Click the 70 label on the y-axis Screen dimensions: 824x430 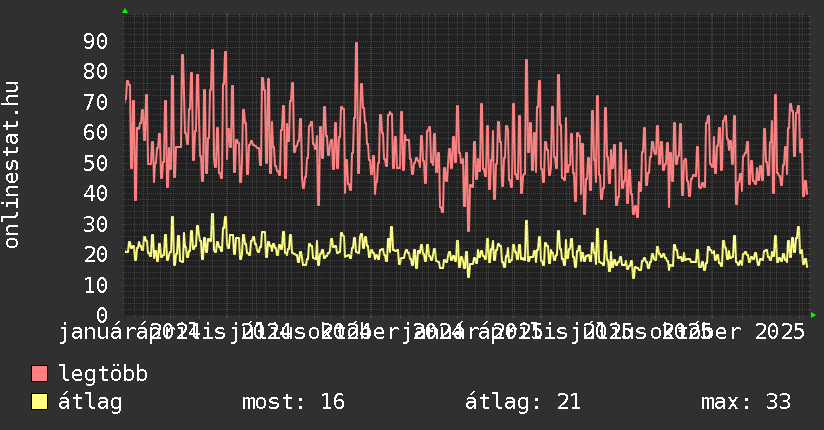(x=95, y=102)
